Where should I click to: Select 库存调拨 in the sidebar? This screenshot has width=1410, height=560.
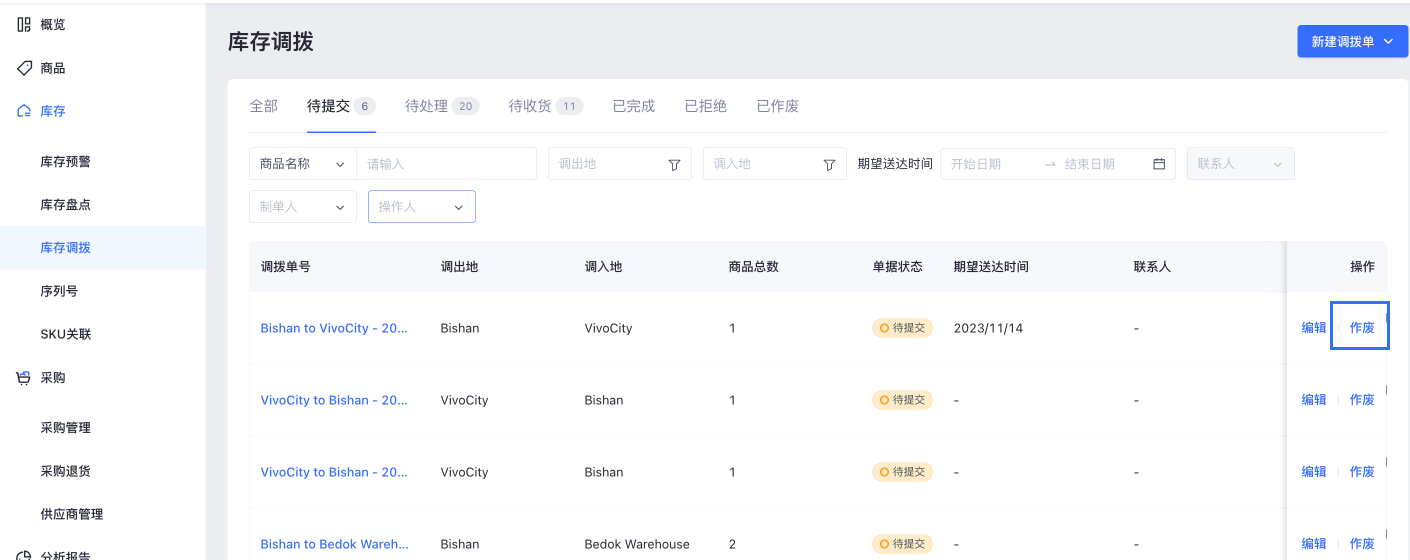pyautogui.click(x=103, y=247)
